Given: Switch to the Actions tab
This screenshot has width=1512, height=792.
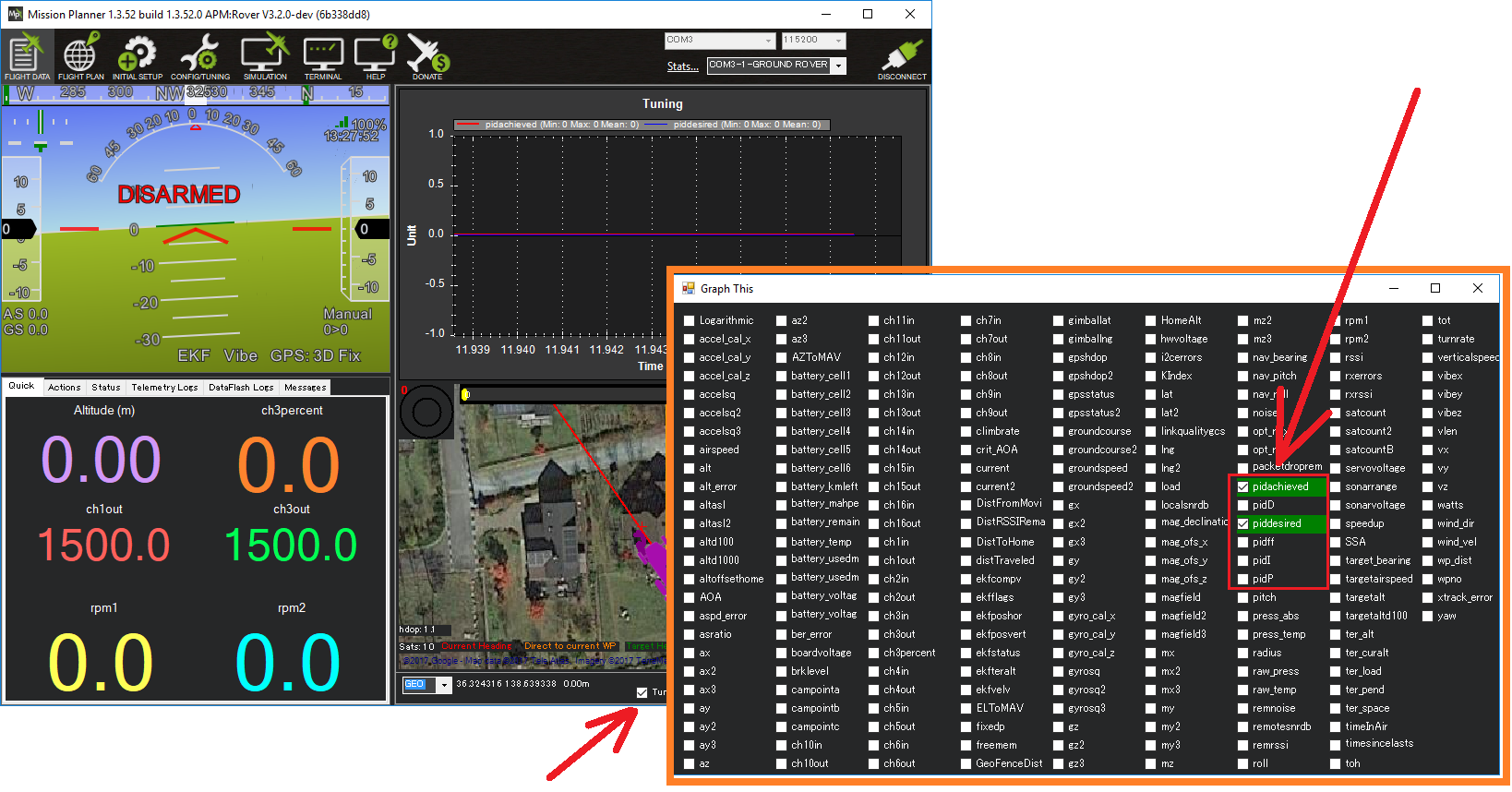Looking at the screenshot, I should pyautogui.click(x=65, y=388).
